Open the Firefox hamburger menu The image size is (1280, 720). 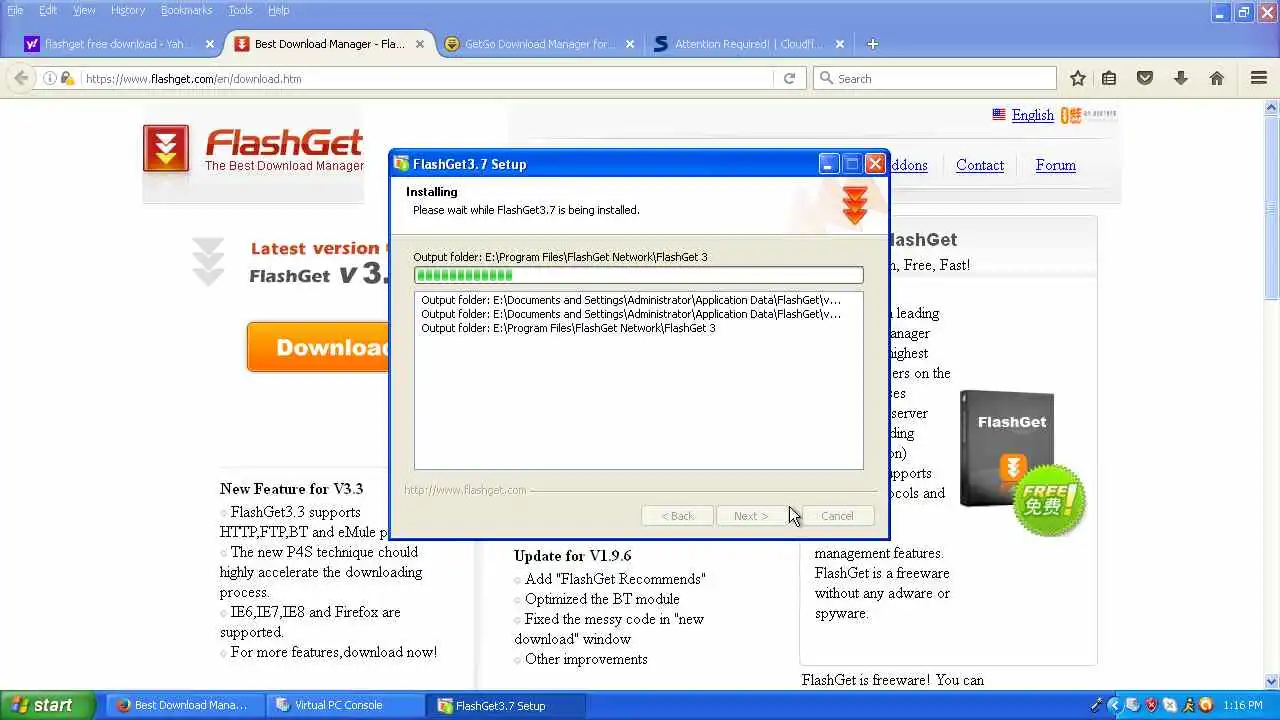[1259, 78]
